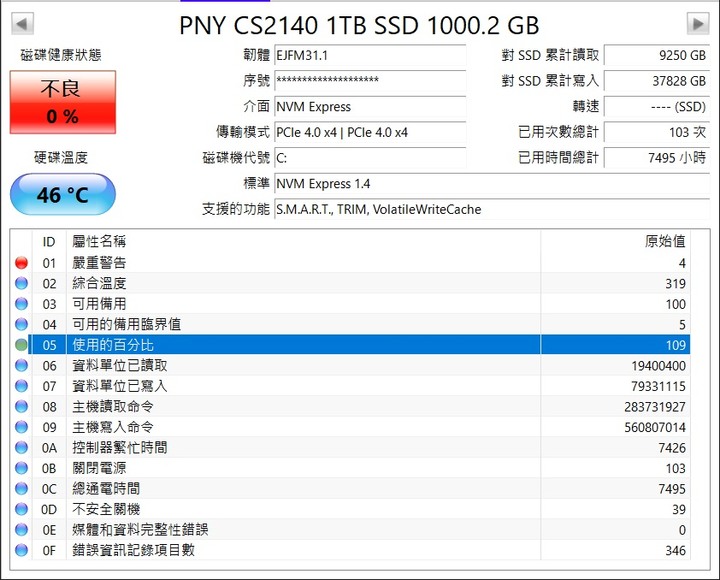Click the red status dot for 嚴重警告

coord(22,263)
